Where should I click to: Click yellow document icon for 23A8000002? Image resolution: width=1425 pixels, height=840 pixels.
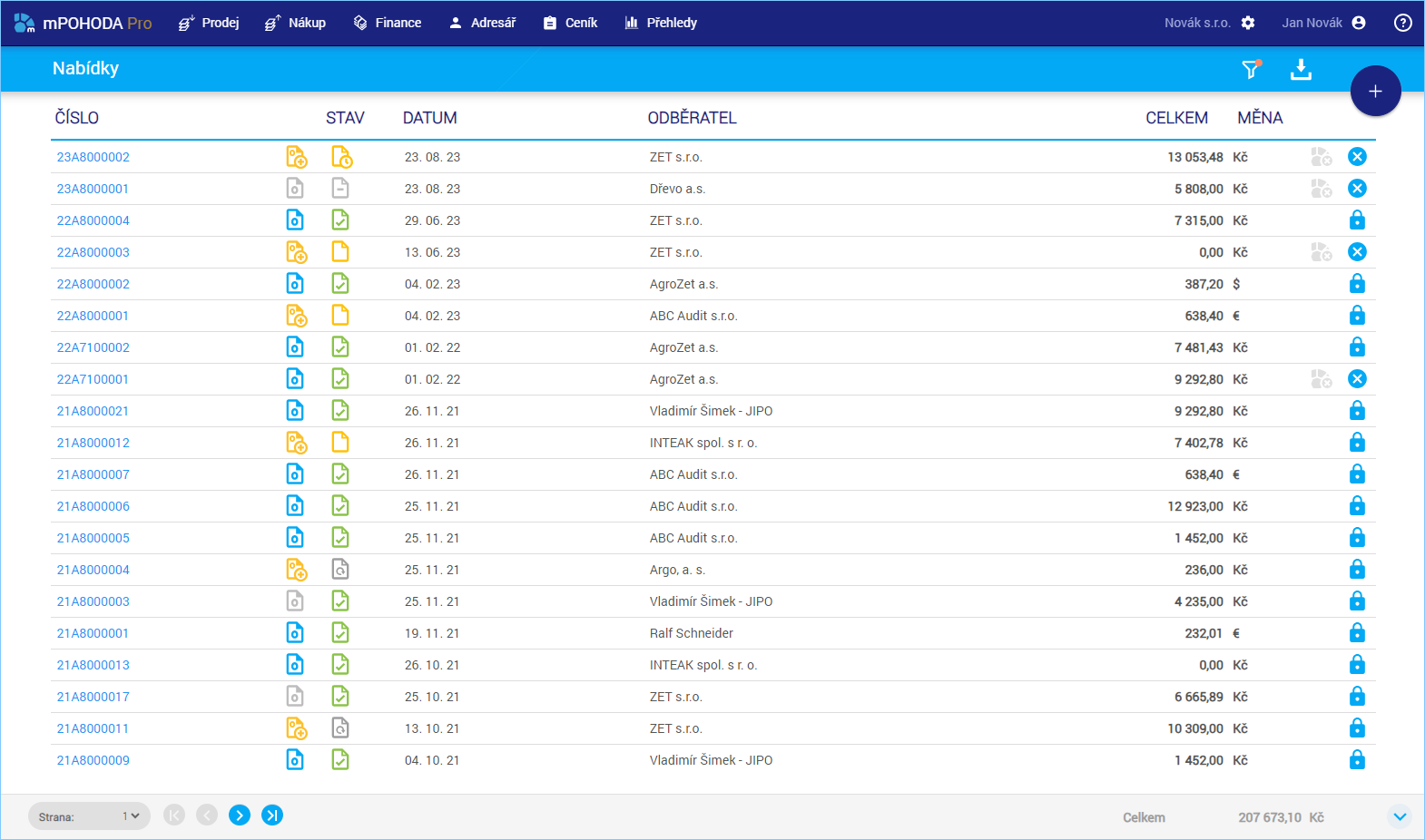pyautogui.click(x=297, y=157)
